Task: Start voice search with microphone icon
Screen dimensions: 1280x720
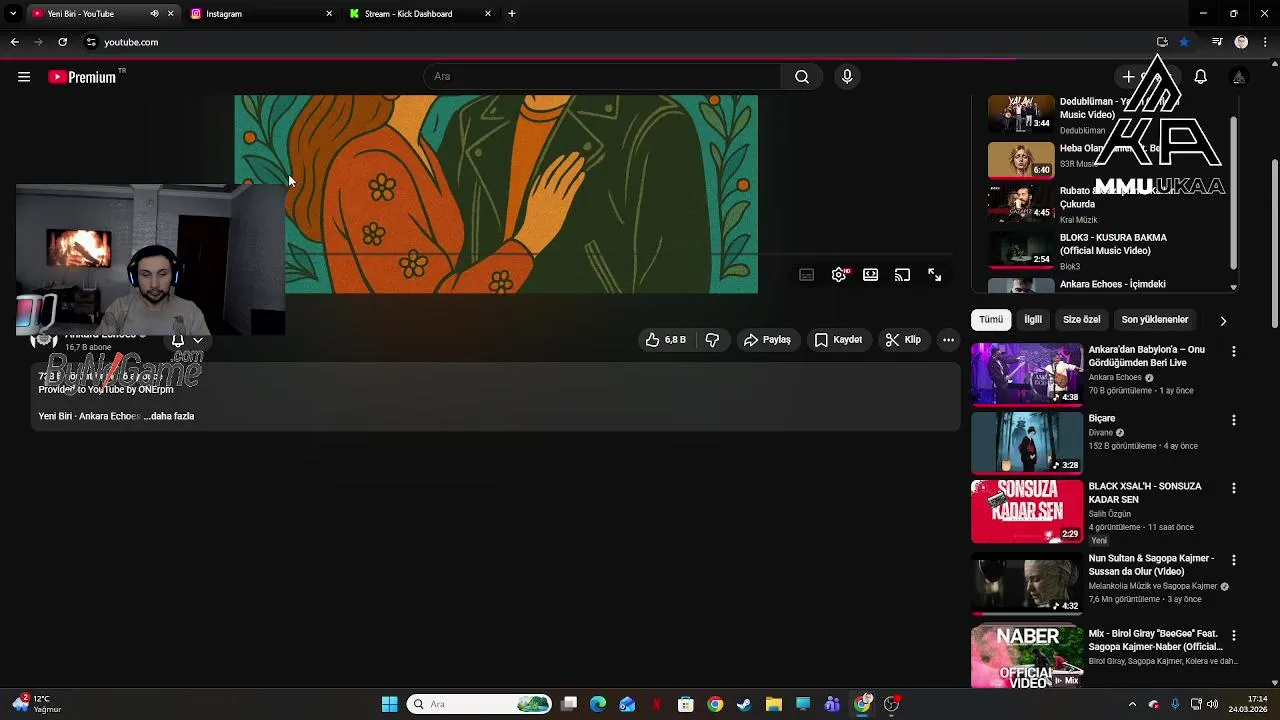Action: click(847, 77)
